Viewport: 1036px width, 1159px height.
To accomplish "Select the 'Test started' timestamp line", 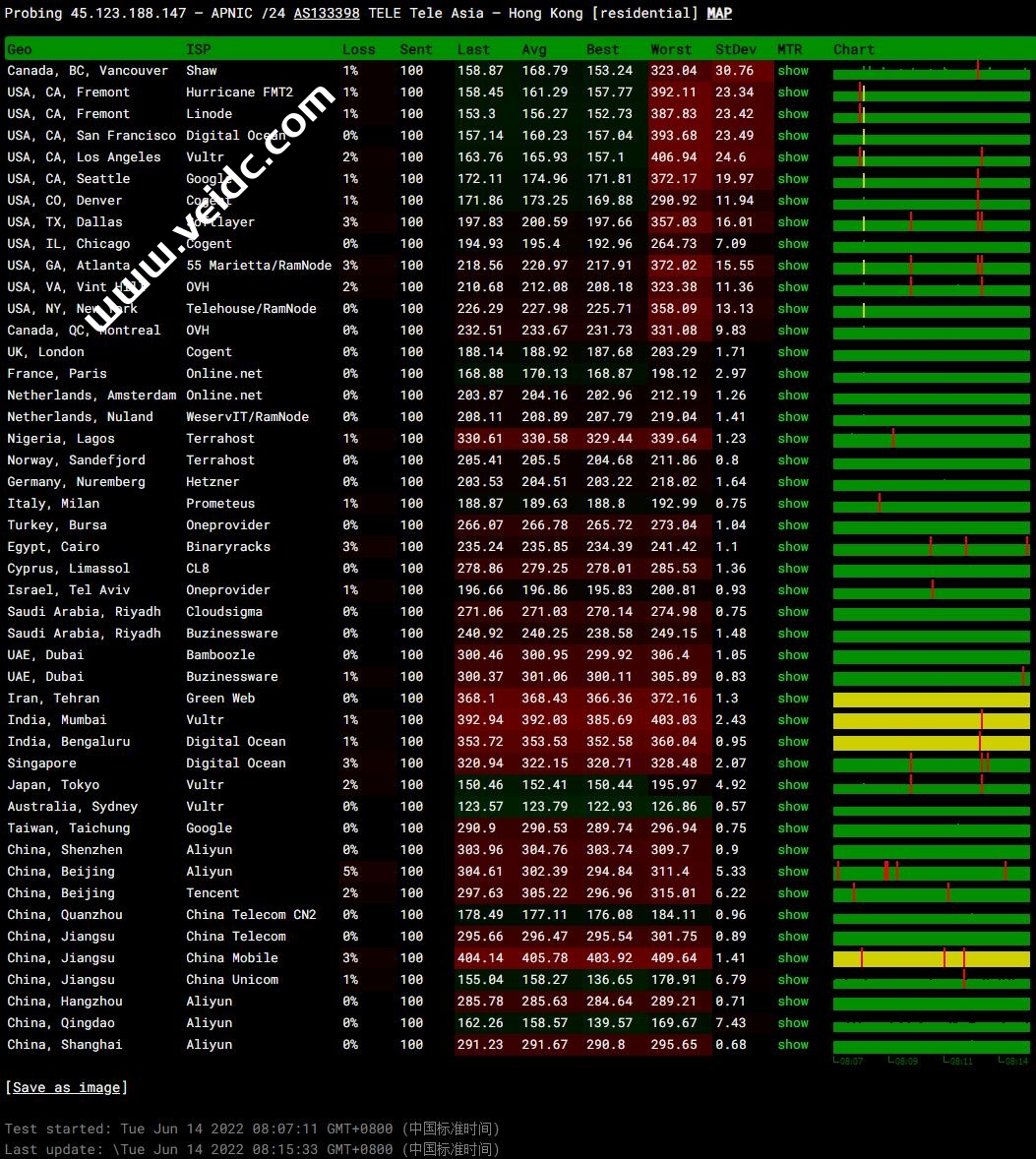I will click(252, 1128).
